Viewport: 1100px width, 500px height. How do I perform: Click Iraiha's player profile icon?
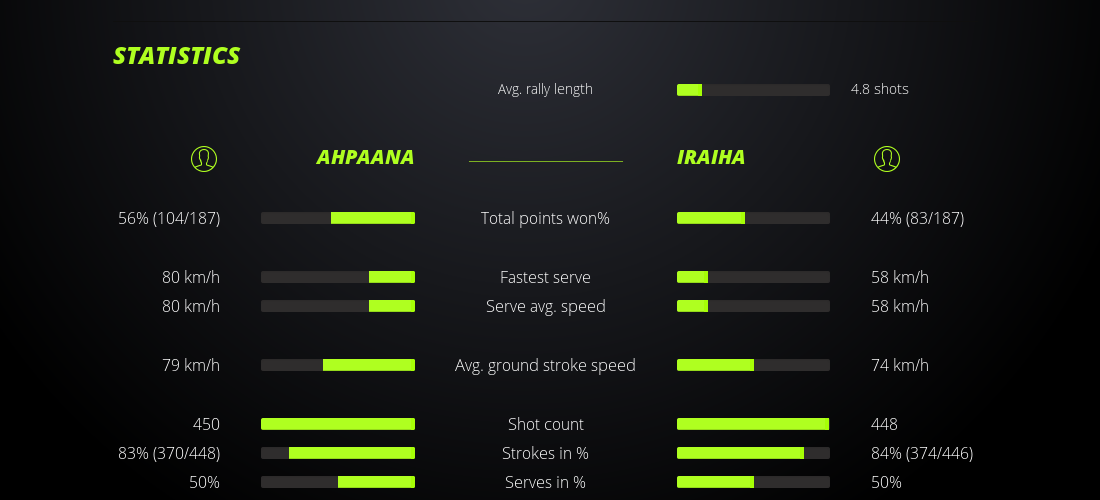[887, 158]
